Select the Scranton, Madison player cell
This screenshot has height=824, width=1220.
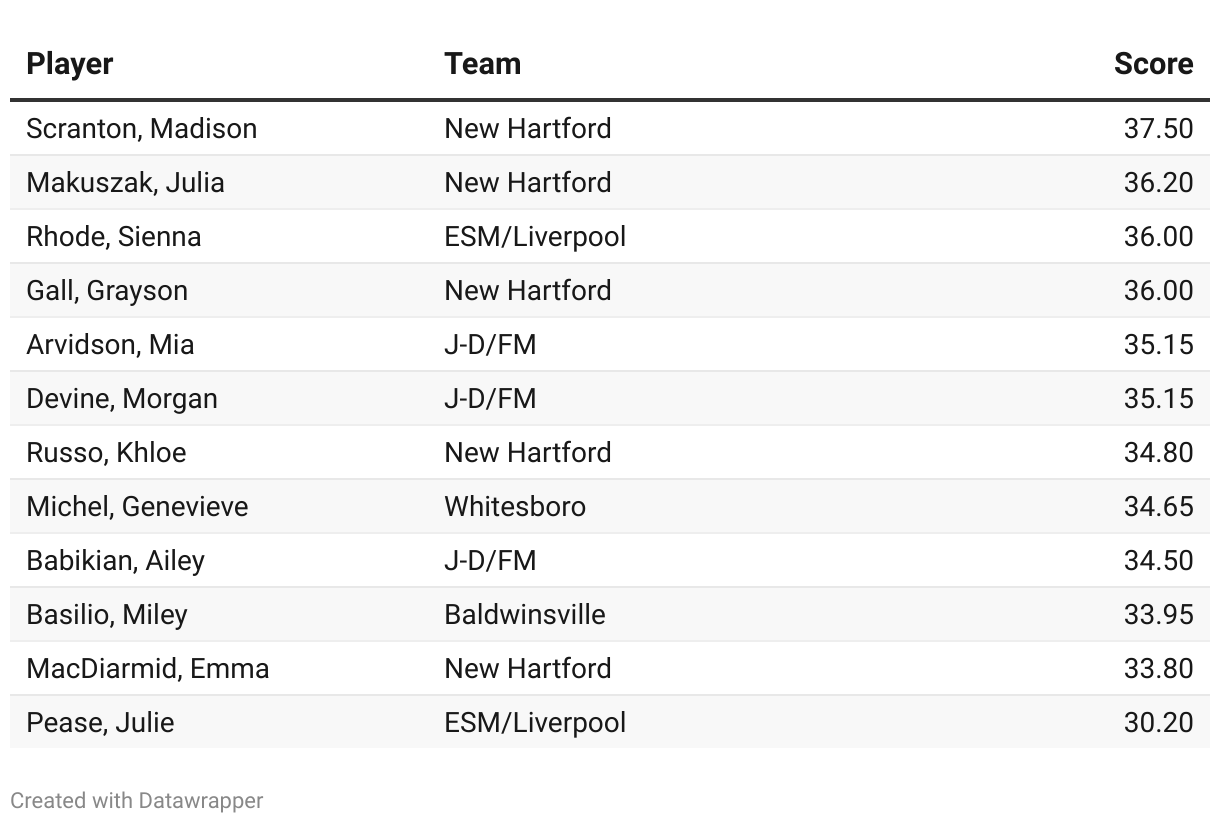pyautogui.click(x=142, y=129)
